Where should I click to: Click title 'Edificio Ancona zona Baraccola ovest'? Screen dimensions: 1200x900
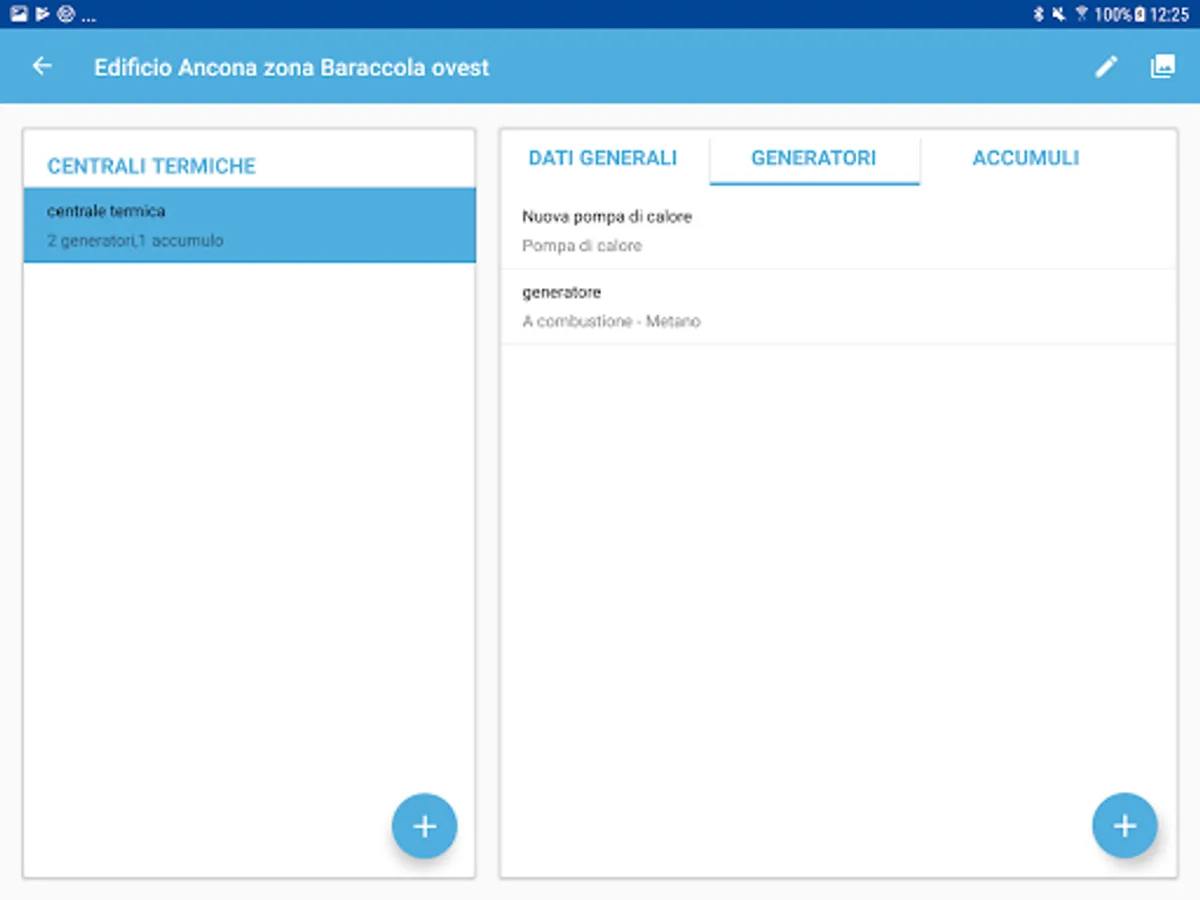coord(292,68)
